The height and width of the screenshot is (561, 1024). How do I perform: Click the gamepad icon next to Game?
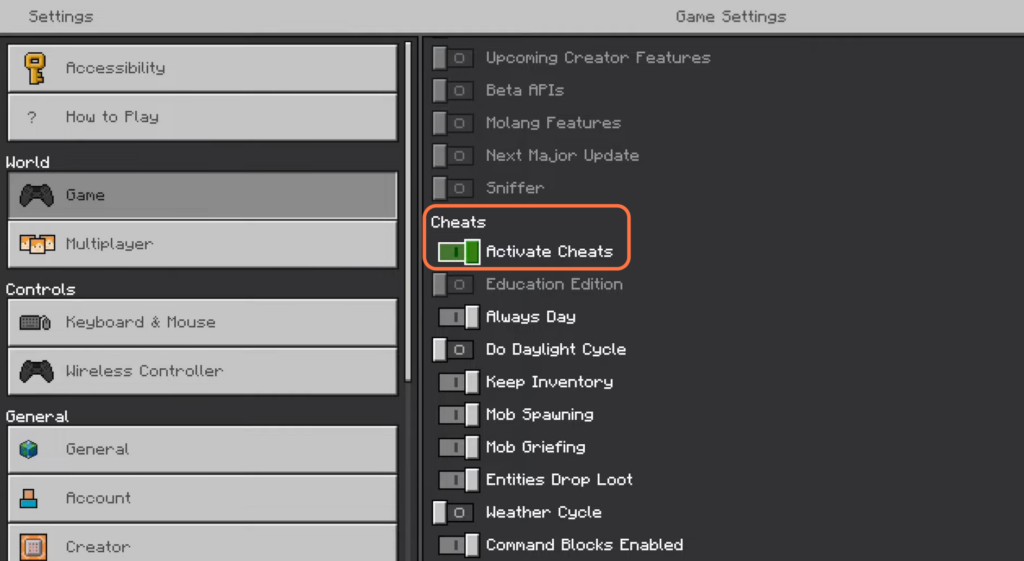pos(37,195)
